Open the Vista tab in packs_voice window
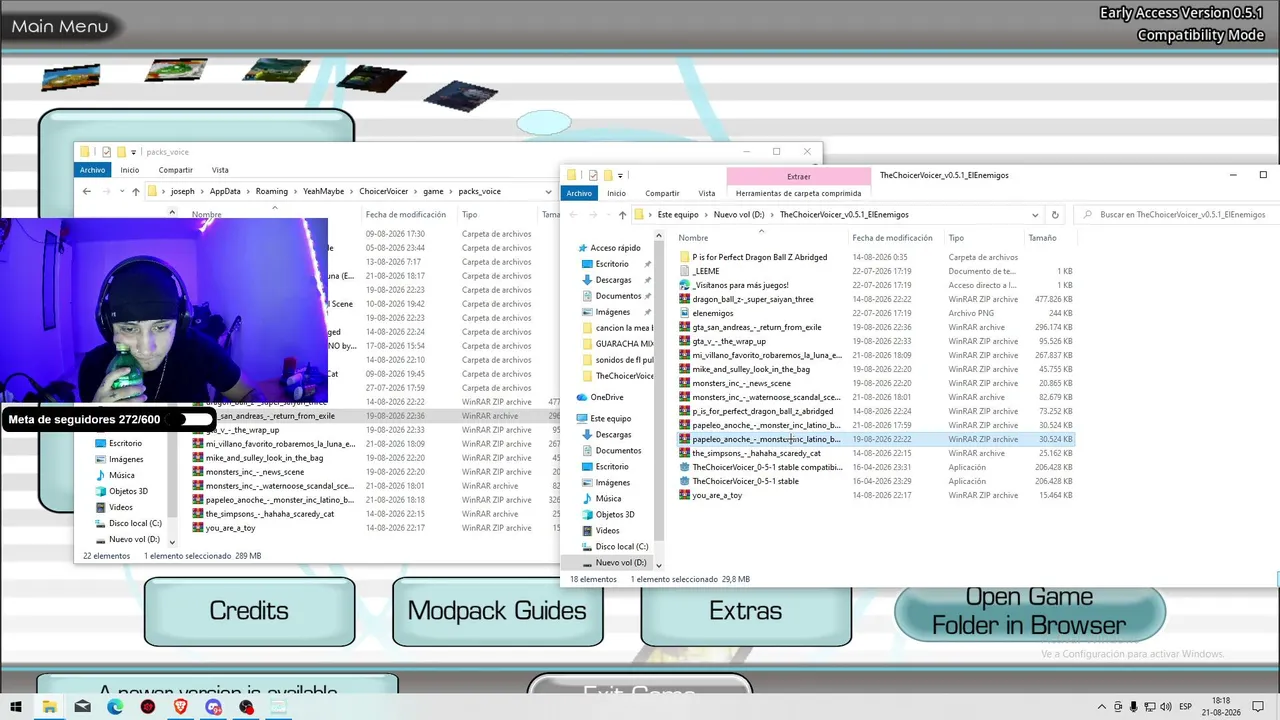Screen dimensions: 1280x720 point(220,170)
